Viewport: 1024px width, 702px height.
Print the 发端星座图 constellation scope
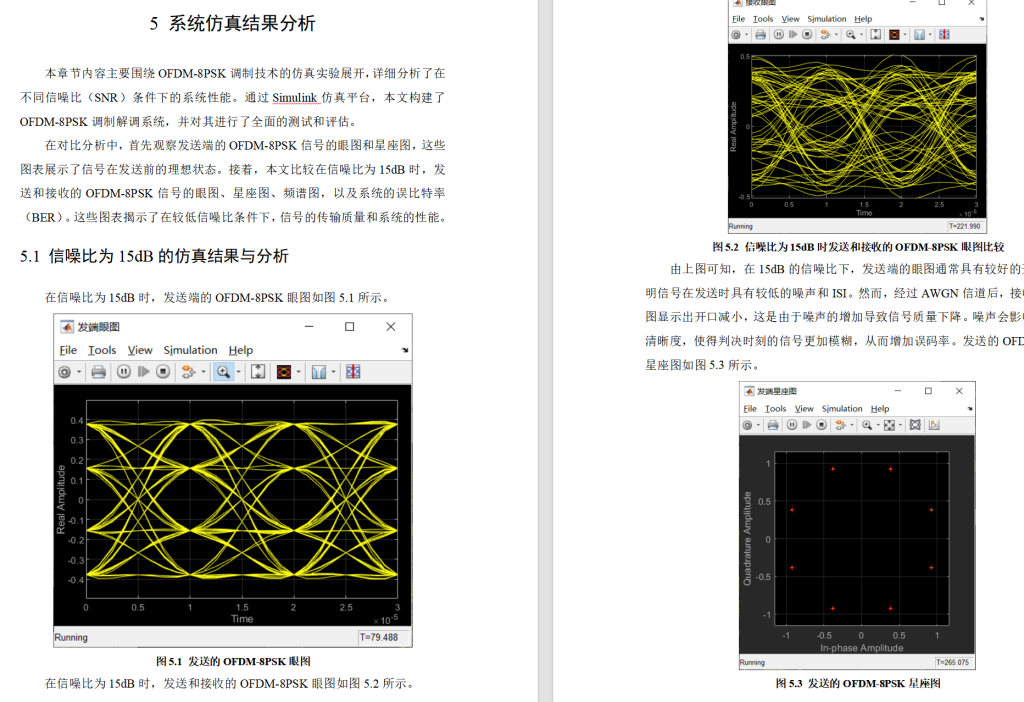pos(772,425)
